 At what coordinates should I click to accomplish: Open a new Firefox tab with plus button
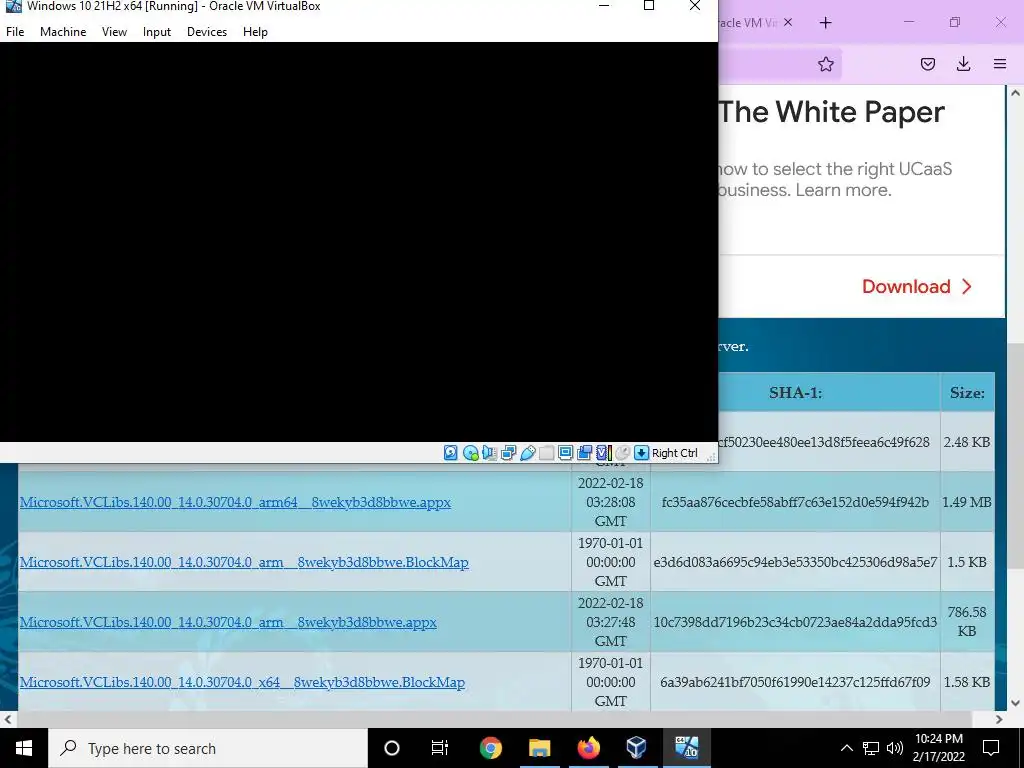[x=825, y=23]
